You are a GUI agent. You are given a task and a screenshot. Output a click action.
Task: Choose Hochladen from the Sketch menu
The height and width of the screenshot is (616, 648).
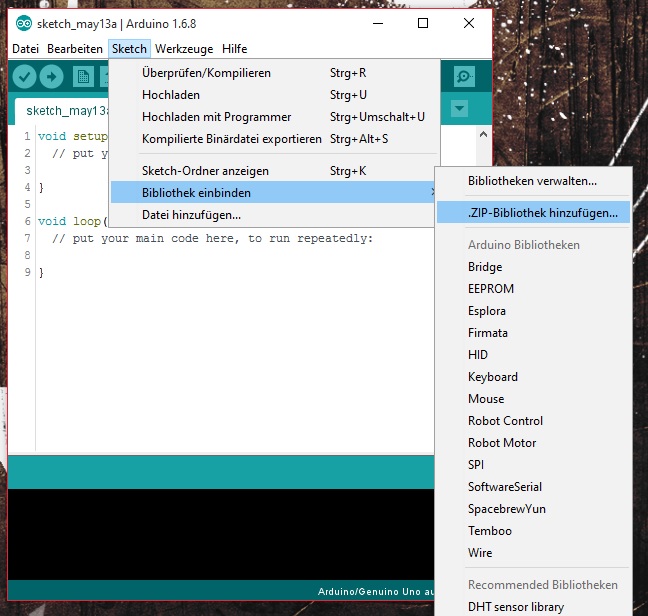[x=274, y=95]
